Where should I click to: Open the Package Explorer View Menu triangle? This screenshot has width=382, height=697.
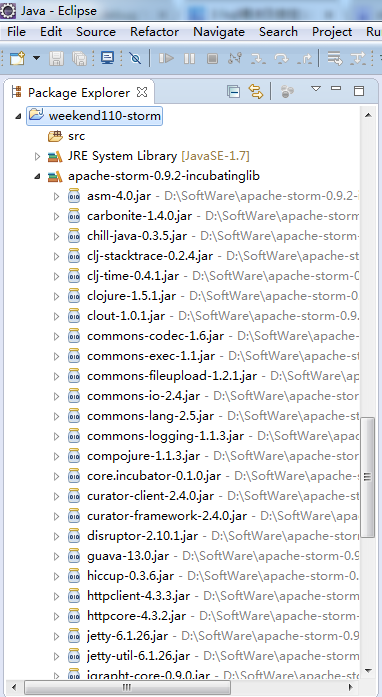pos(316,89)
